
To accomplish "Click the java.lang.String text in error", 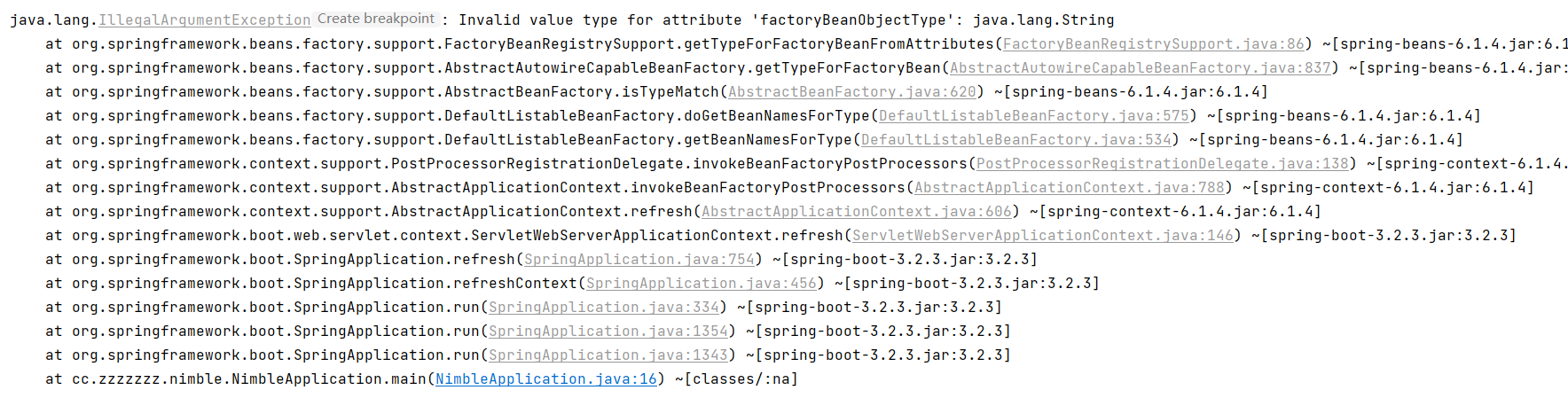I will pyautogui.click(x=1043, y=20).
